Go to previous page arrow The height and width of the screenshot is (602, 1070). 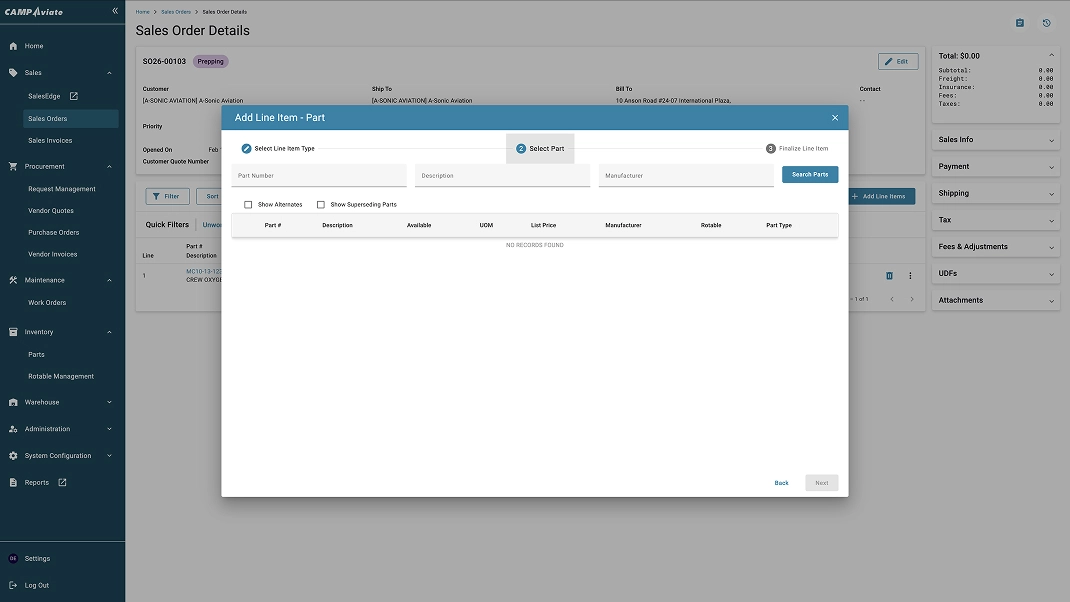892,299
